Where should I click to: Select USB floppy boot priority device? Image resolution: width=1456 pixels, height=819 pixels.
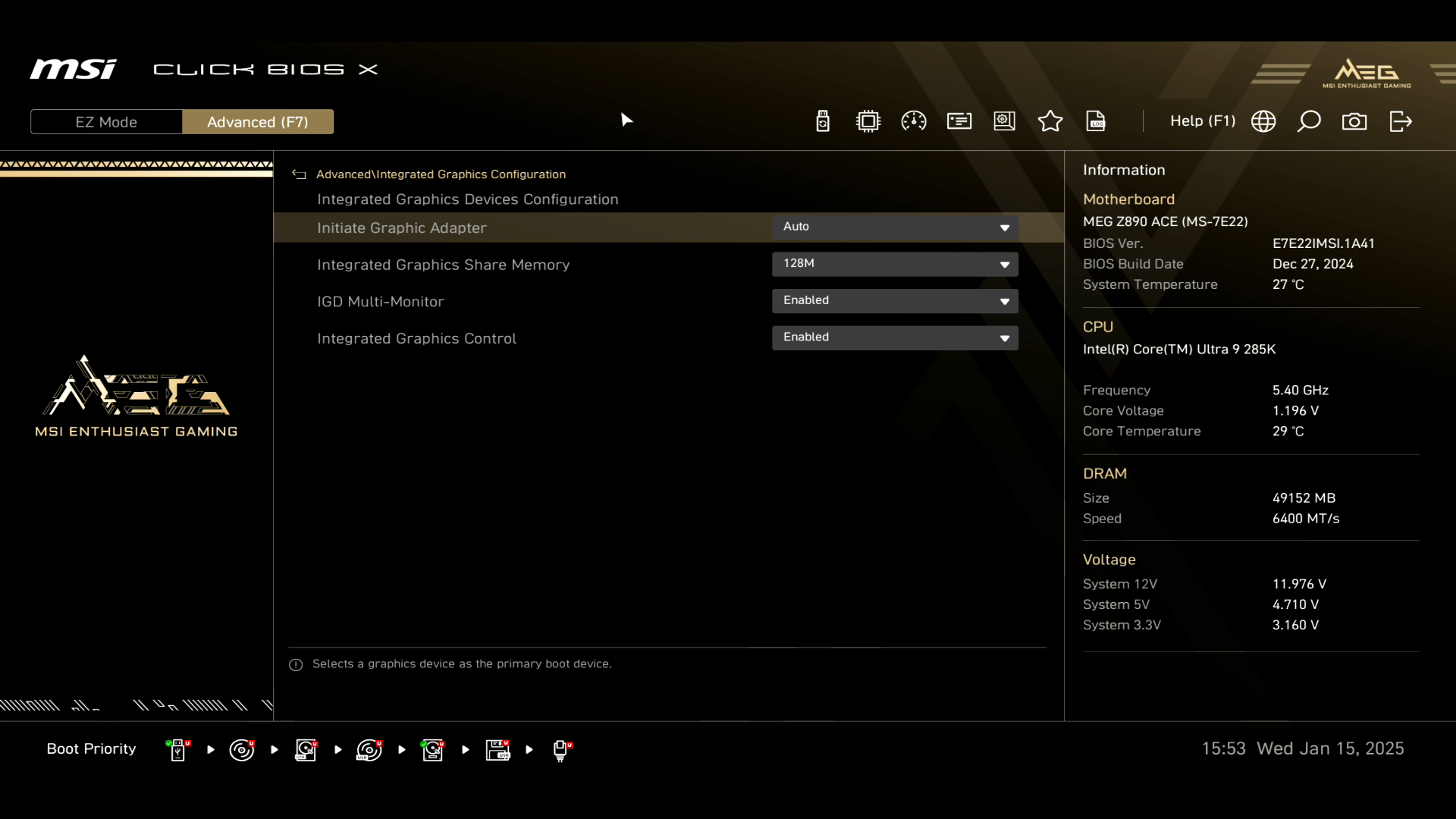coord(497,750)
